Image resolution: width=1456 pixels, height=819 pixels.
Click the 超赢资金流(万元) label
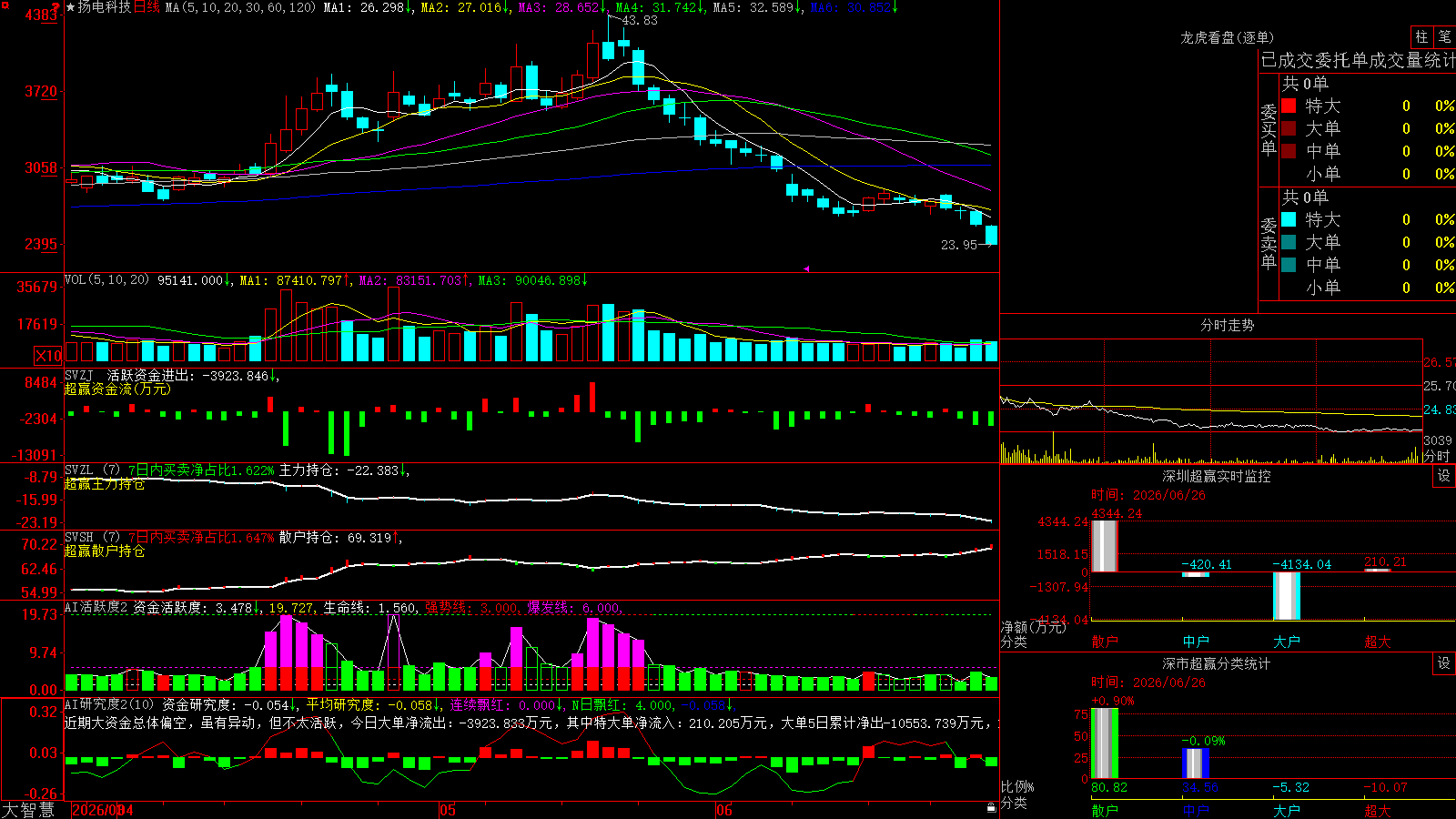[117, 389]
